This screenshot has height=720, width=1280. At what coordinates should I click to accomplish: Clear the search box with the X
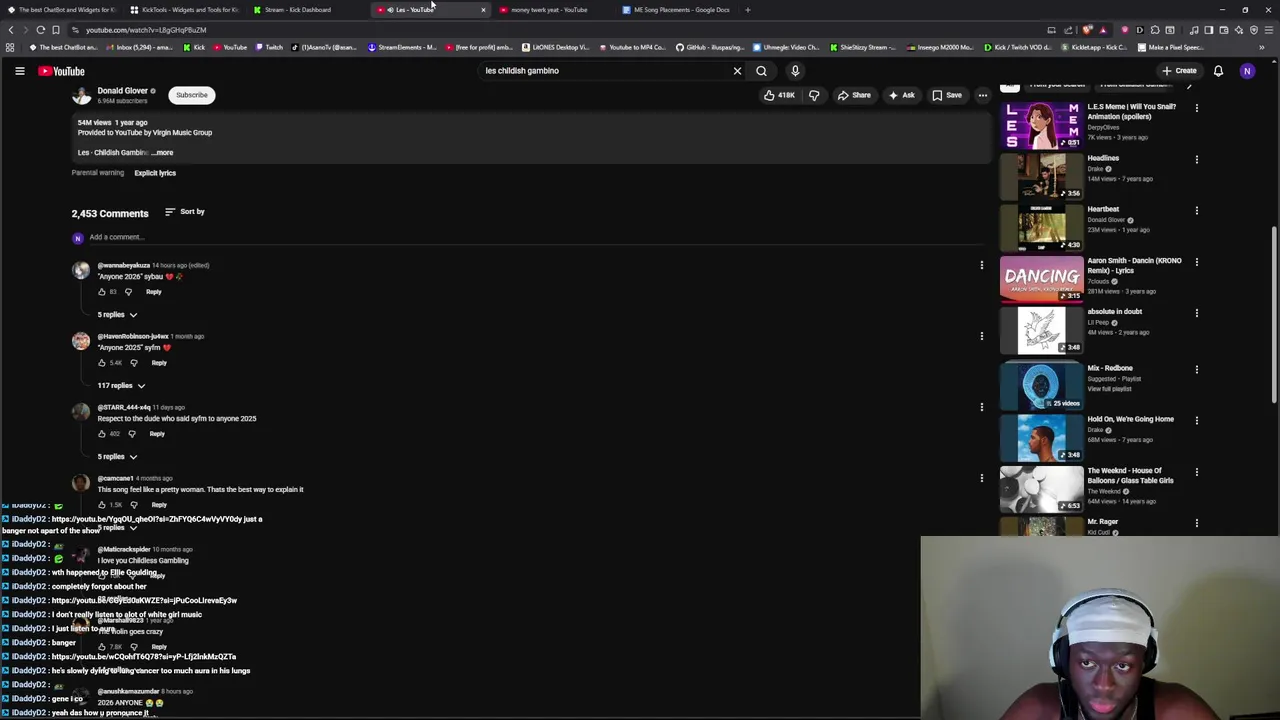pyautogui.click(x=737, y=71)
